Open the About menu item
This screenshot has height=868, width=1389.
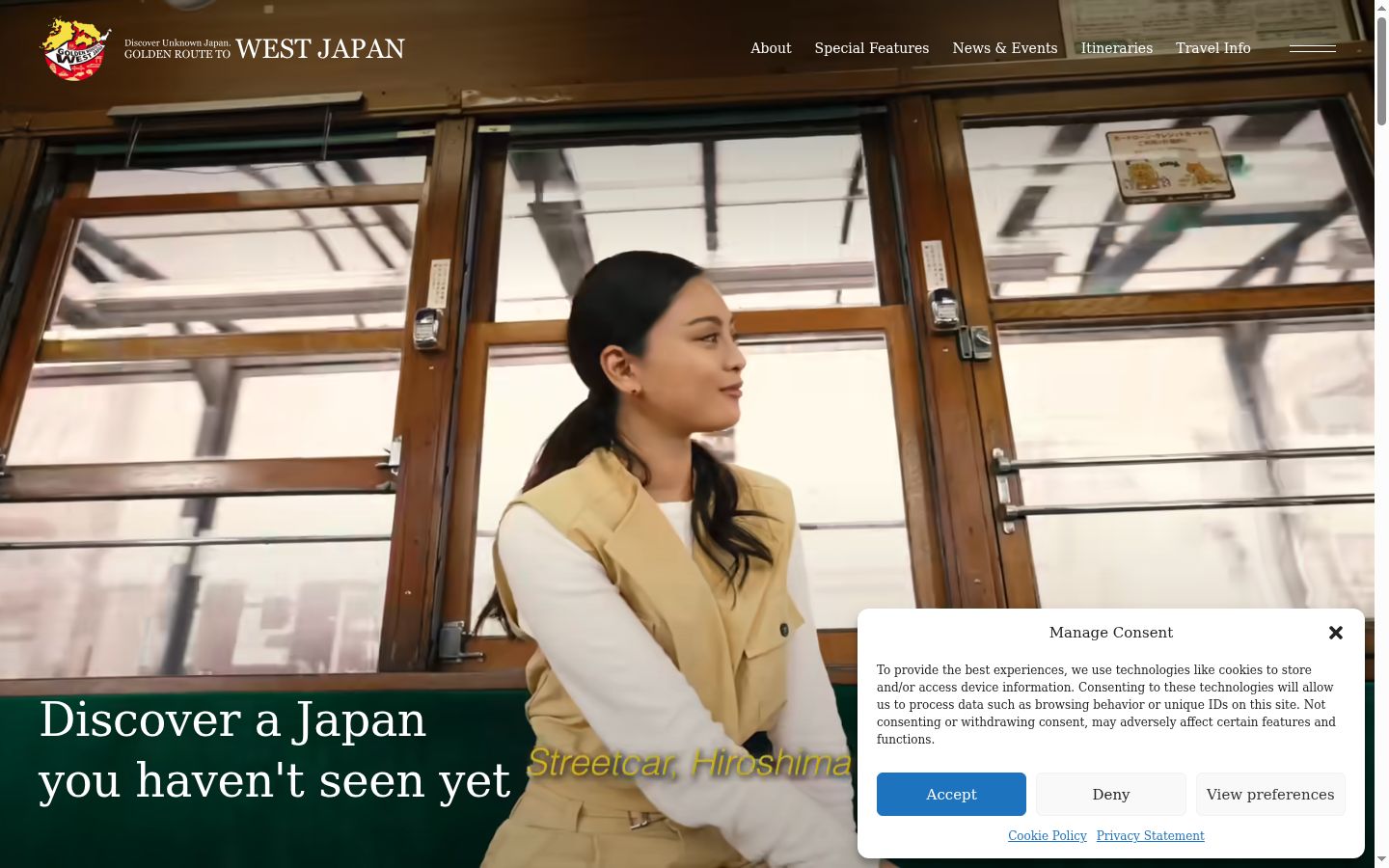point(771,48)
